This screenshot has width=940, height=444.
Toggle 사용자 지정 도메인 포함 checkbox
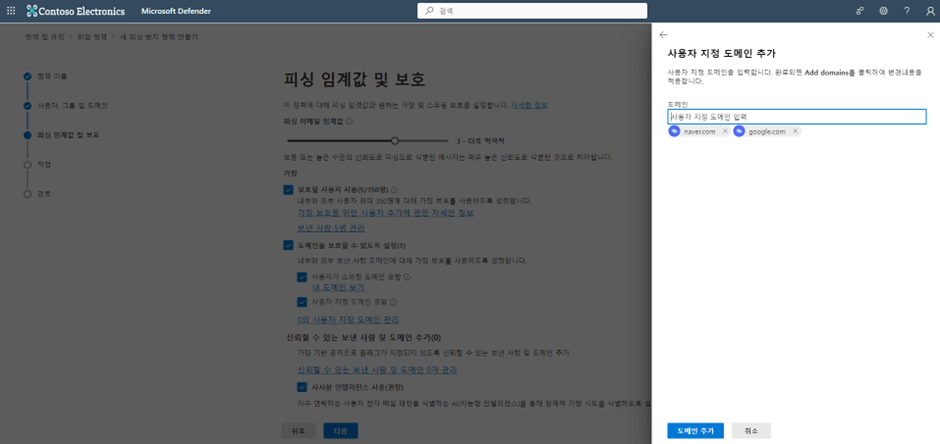pyautogui.click(x=302, y=303)
